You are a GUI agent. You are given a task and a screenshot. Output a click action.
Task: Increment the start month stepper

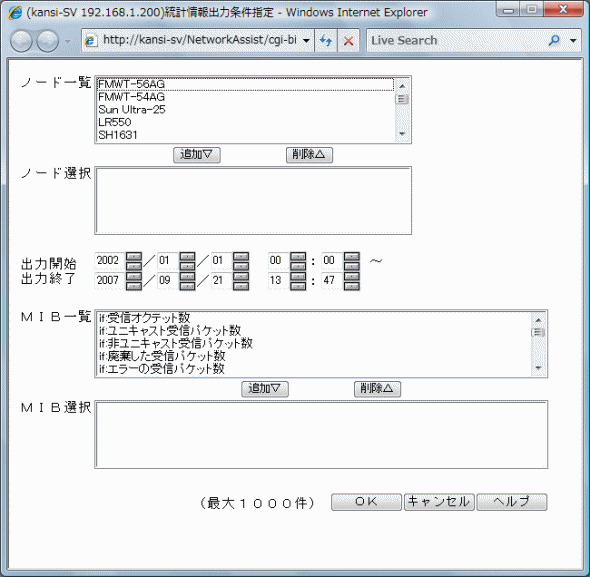pyautogui.click(x=187, y=257)
